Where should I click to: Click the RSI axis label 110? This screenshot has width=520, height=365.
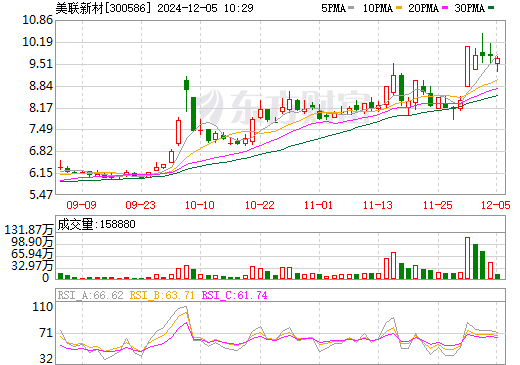point(43,307)
